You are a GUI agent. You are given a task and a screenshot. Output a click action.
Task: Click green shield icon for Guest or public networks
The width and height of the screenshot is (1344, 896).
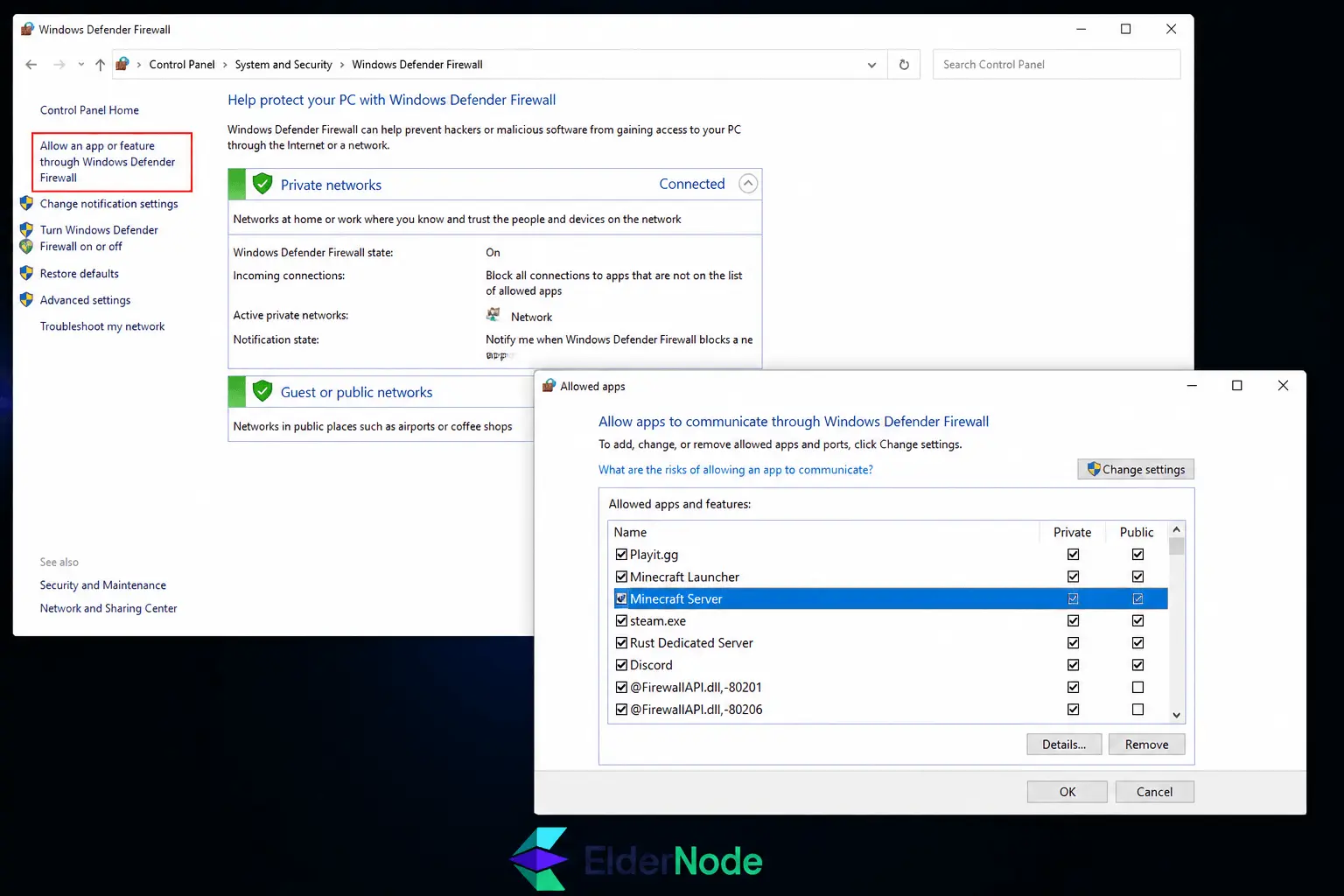262,391
